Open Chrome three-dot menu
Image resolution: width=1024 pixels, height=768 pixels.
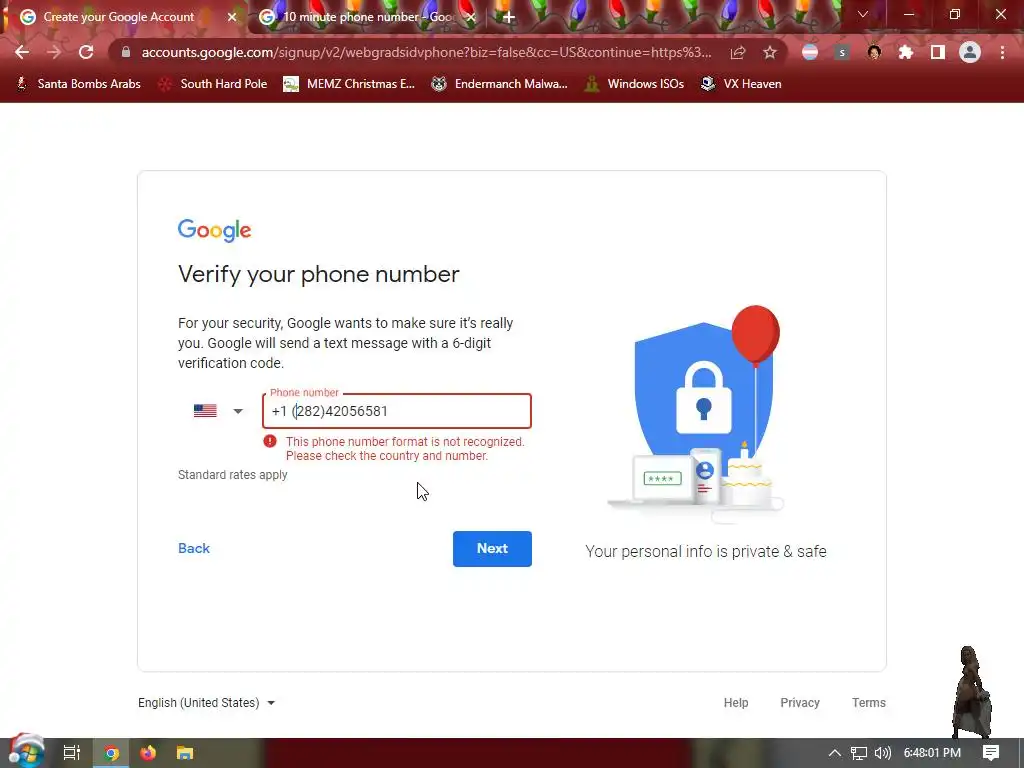(x=1002, y=52)
